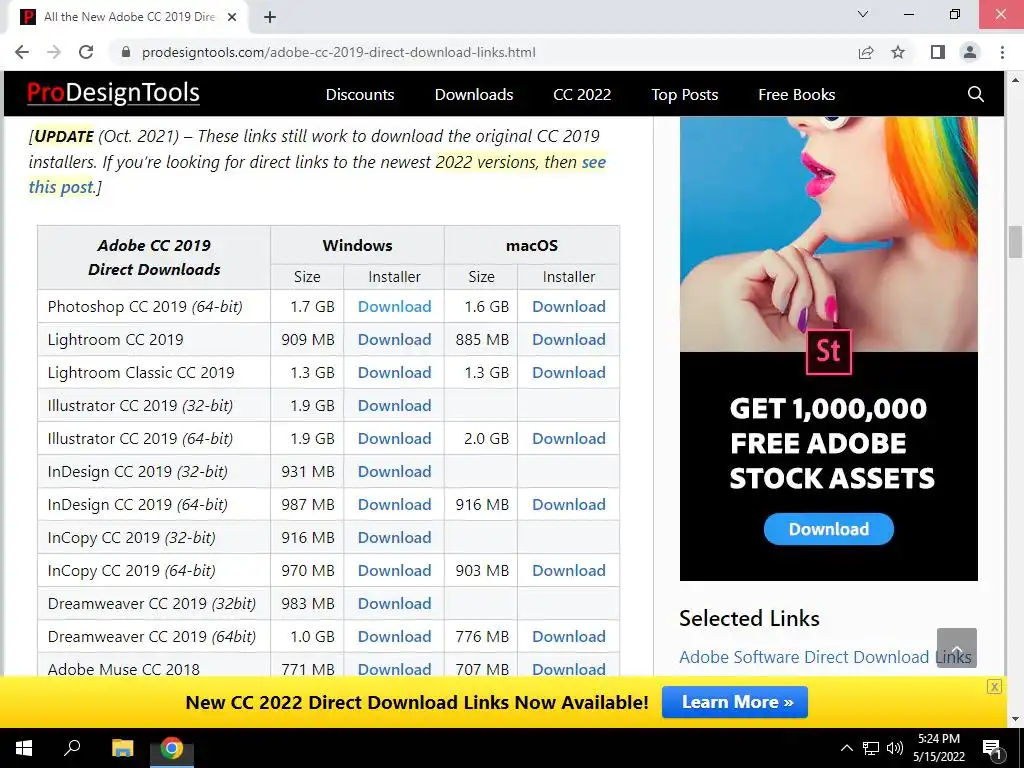Download Photoshop CC 2019 for Windows

(x=394, y=306)
